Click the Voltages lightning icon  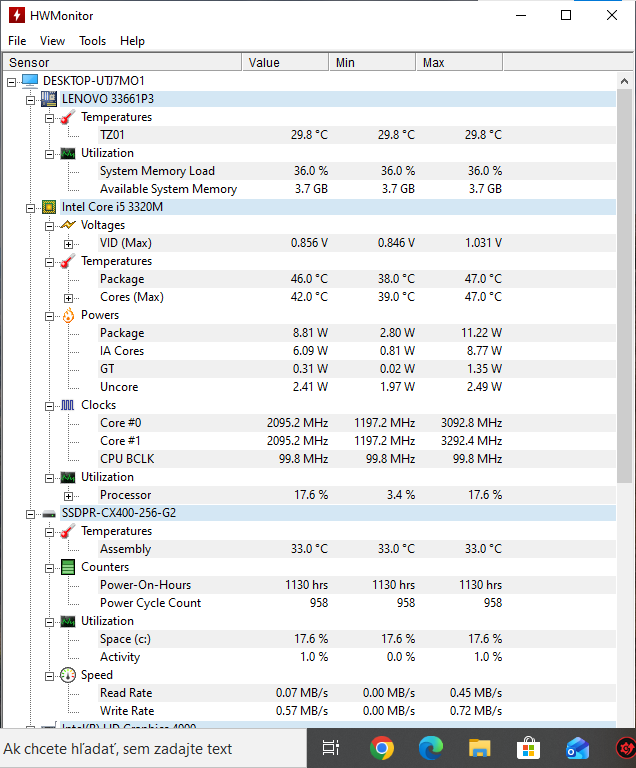click(x=68, y=225)
